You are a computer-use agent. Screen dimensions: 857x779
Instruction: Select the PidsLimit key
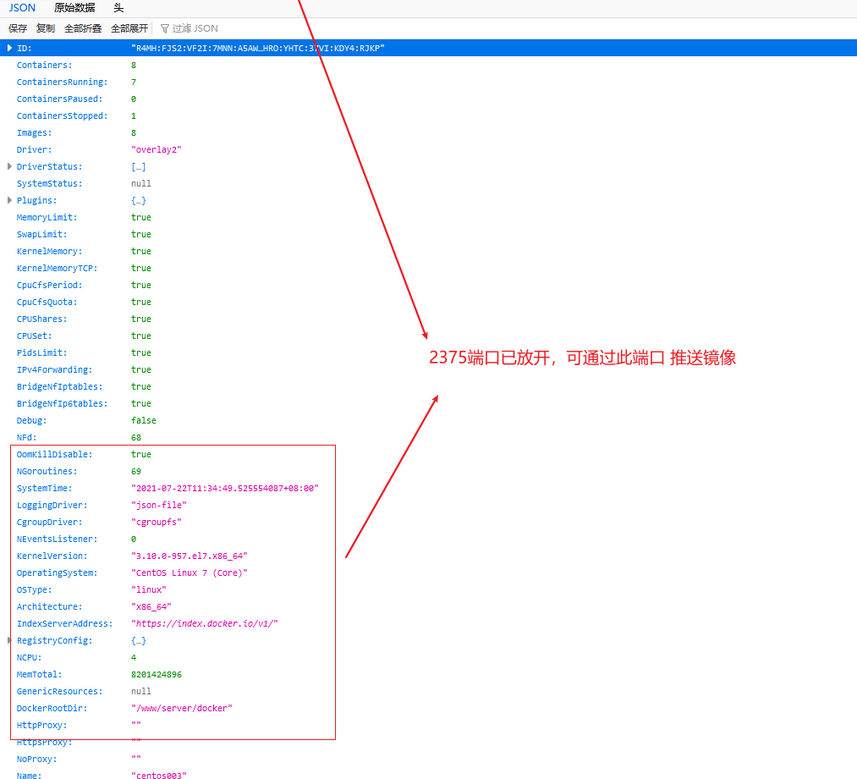pyautogui.click(x=42, y=353)
